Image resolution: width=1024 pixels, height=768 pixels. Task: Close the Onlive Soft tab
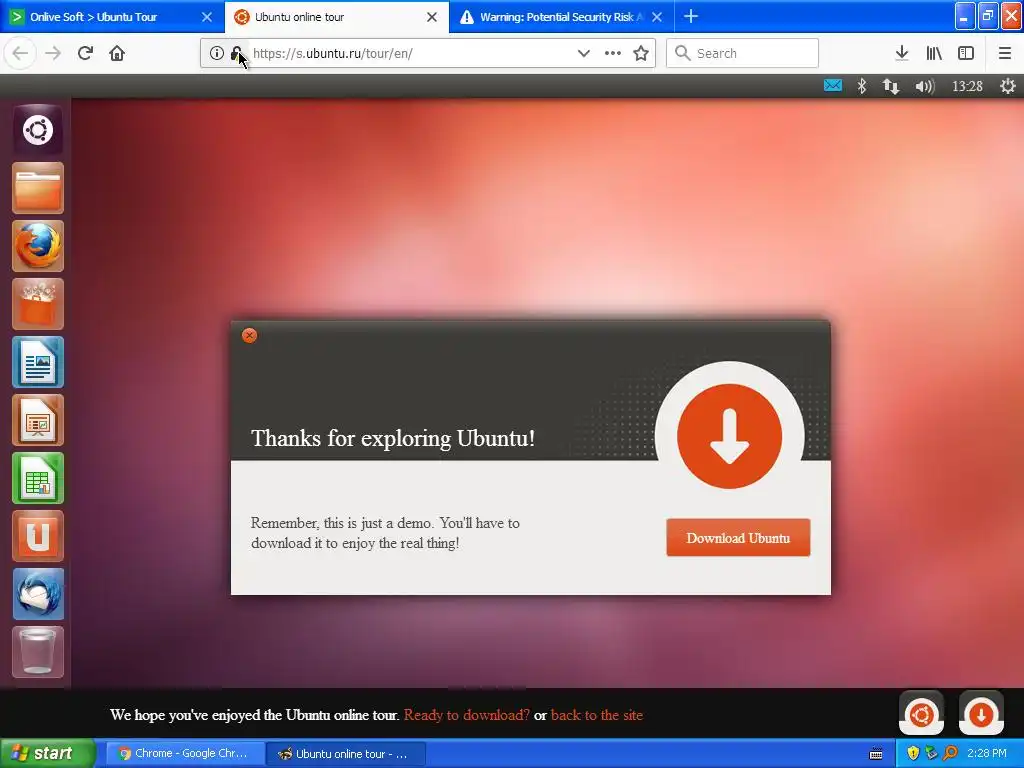point(207,17)
